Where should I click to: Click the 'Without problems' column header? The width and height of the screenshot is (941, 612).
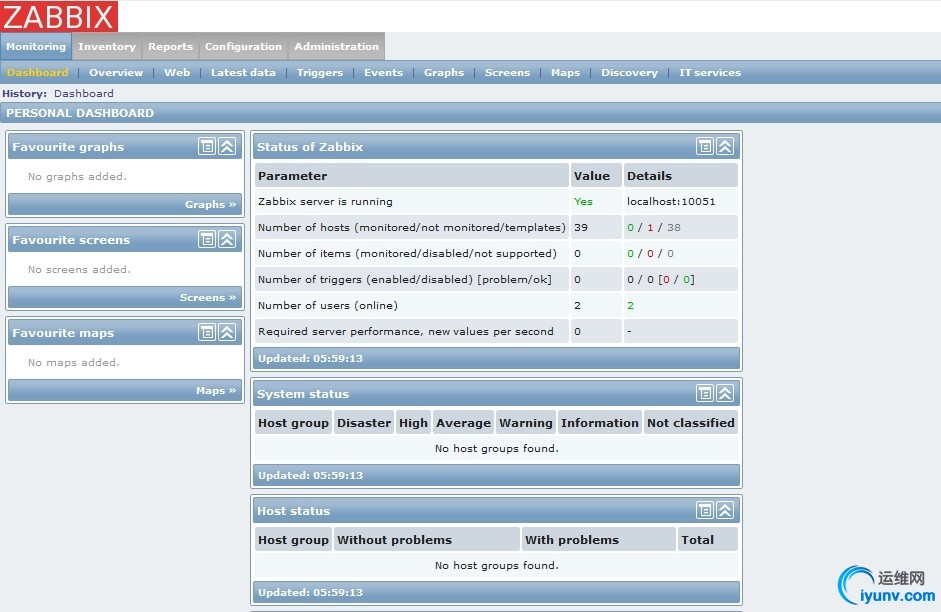coord(427,540)
